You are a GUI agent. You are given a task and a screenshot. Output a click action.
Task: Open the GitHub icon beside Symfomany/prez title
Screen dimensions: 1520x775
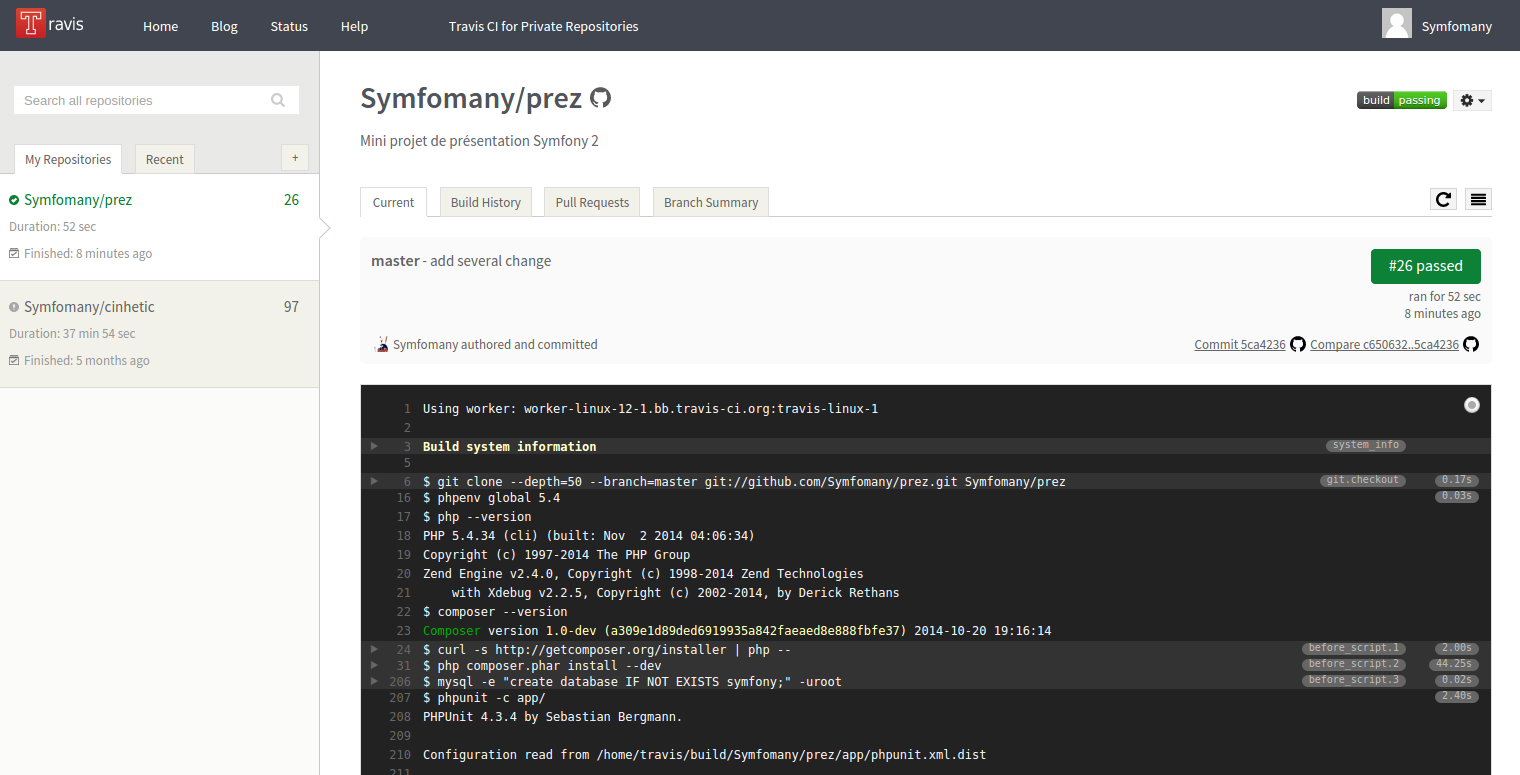coord(600,98)
